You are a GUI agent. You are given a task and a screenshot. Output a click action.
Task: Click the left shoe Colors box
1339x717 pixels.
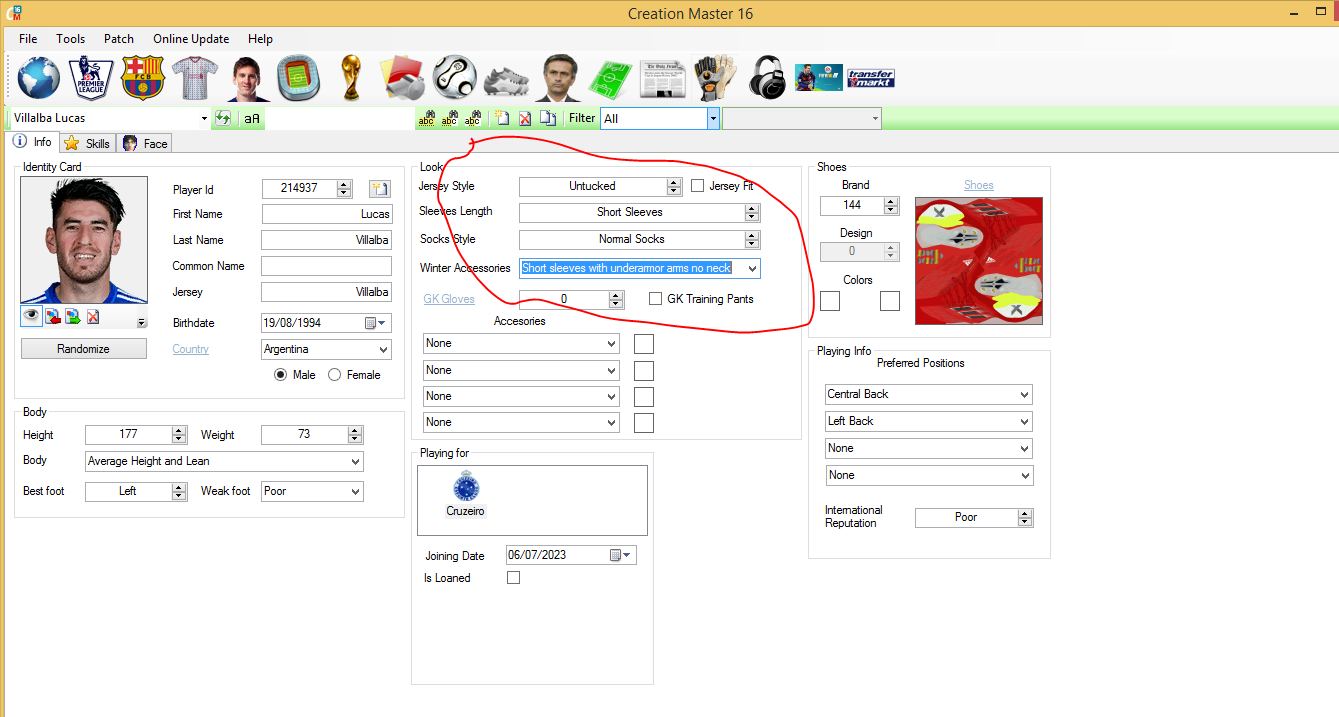coord(830,301)
